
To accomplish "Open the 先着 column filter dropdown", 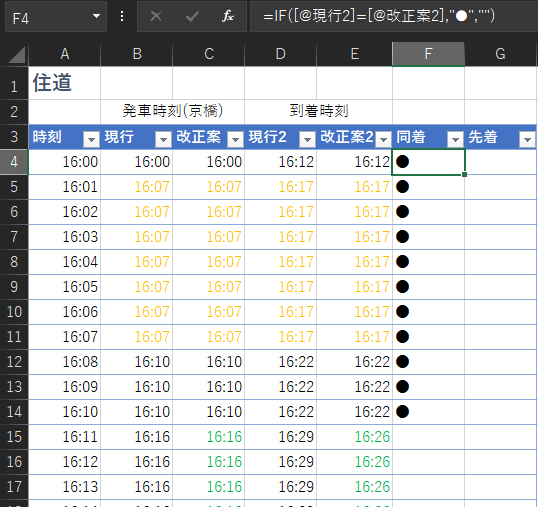I will coord(528,139).
